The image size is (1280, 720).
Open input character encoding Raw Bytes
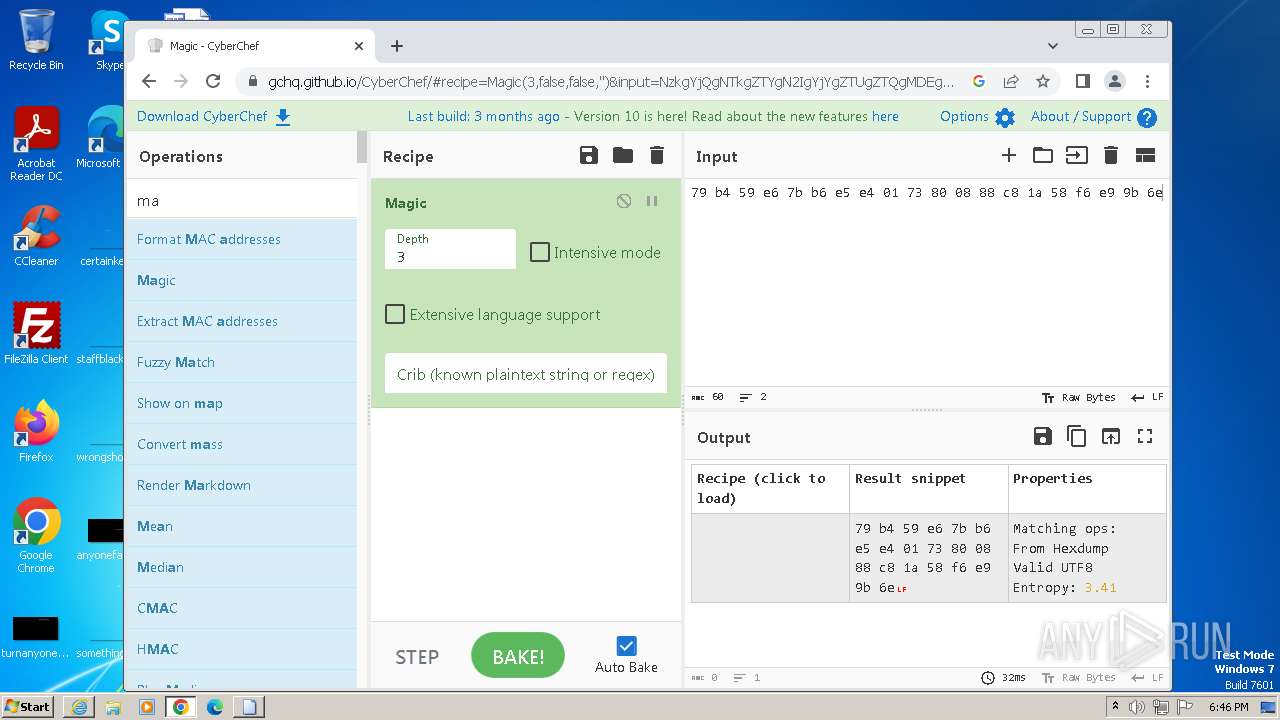(1078, 397)
